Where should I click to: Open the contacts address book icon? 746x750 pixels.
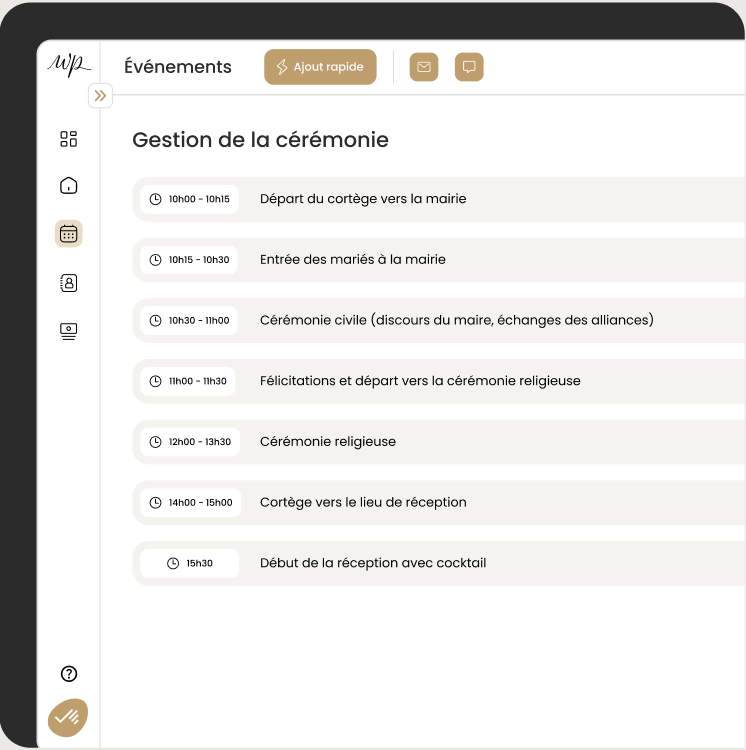click(68, 283)
